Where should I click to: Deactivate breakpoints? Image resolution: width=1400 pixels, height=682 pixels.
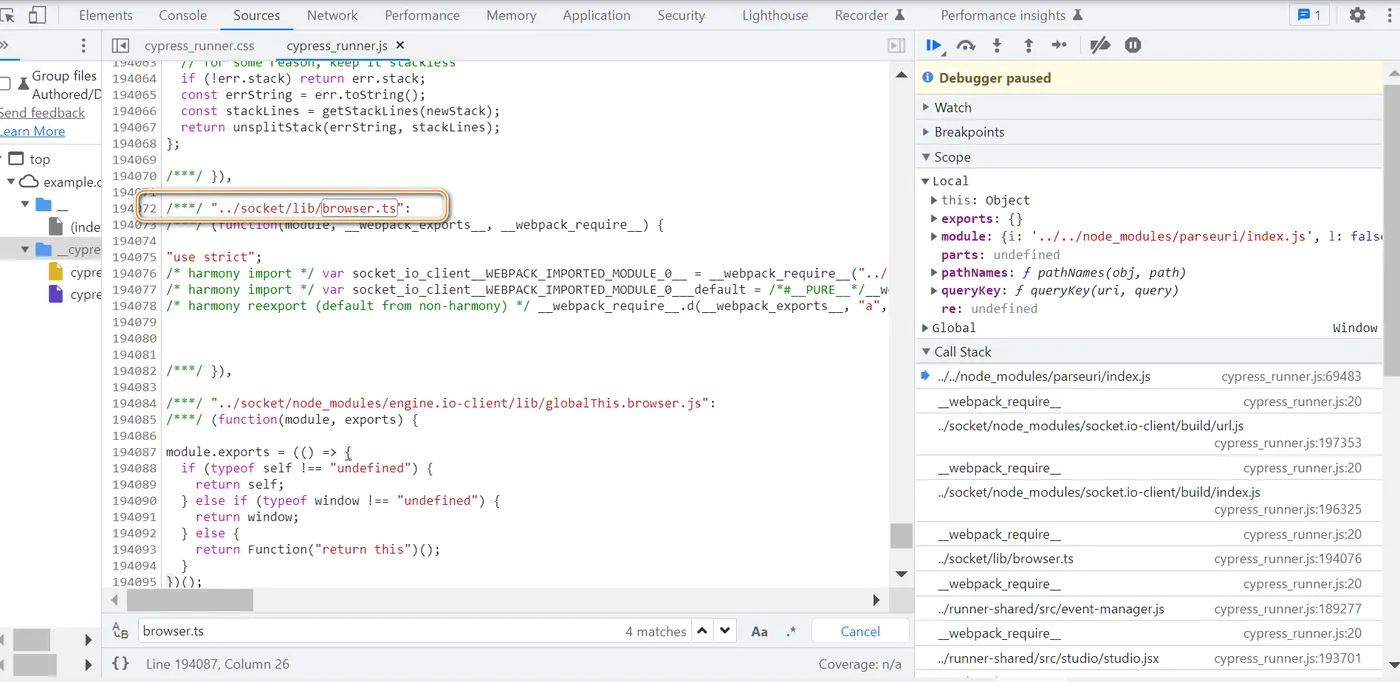pyautogui.click(x=1100, y=45)
